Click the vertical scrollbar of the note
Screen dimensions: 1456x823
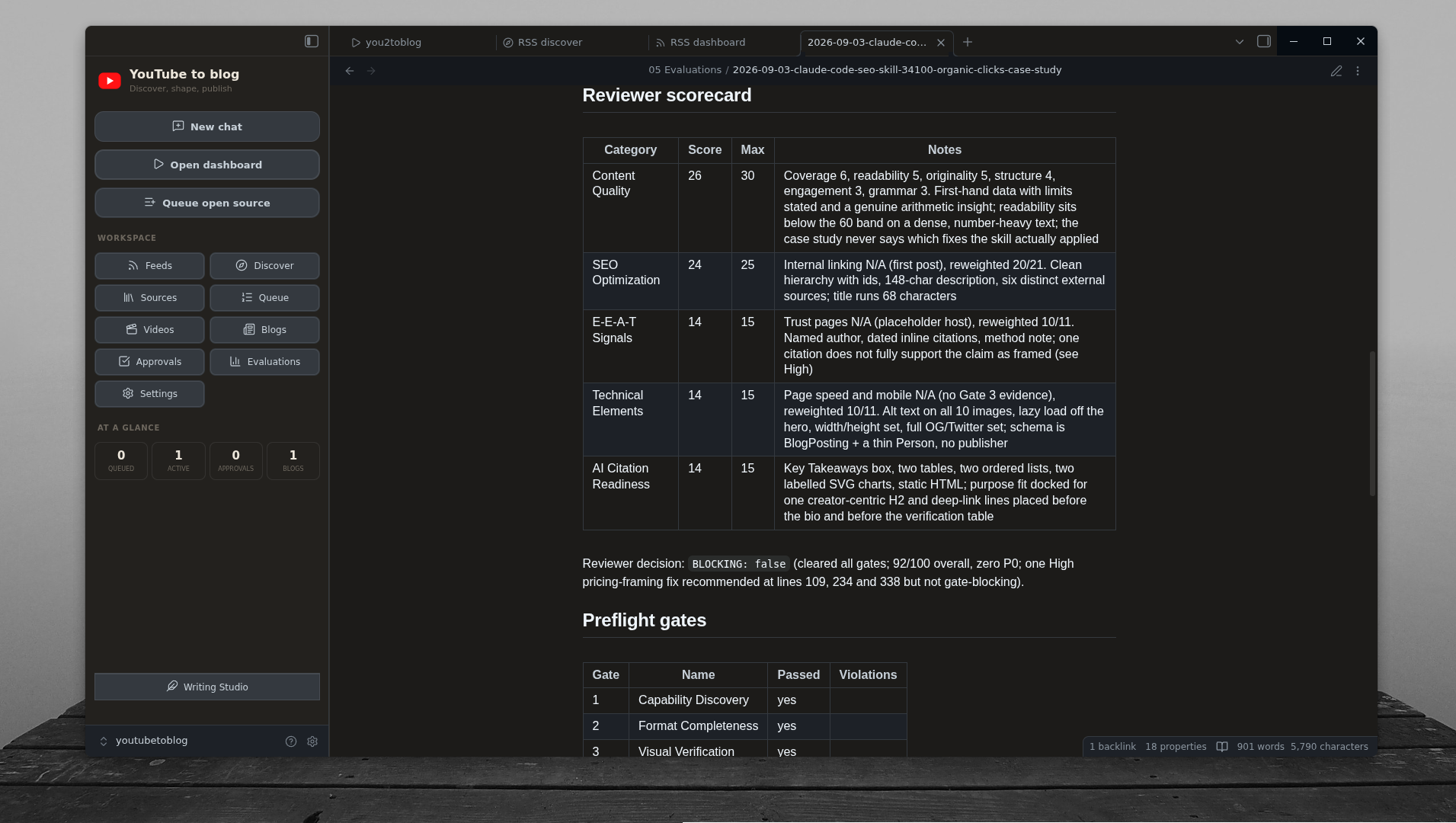[1372, 424]
